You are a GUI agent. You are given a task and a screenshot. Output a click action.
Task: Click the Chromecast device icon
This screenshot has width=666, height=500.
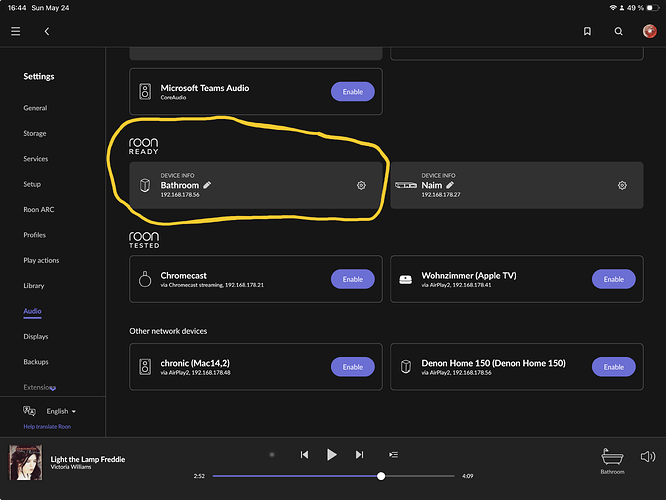pos(145,279)
